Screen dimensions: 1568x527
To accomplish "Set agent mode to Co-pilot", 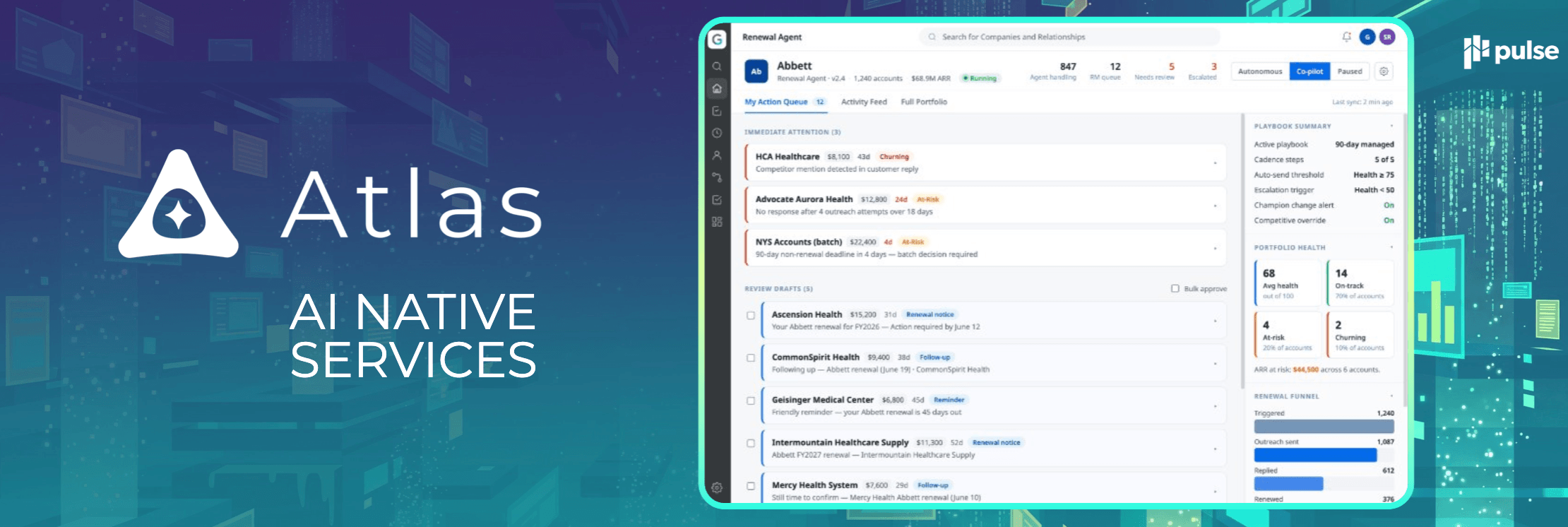I will tap(1310, 71).
